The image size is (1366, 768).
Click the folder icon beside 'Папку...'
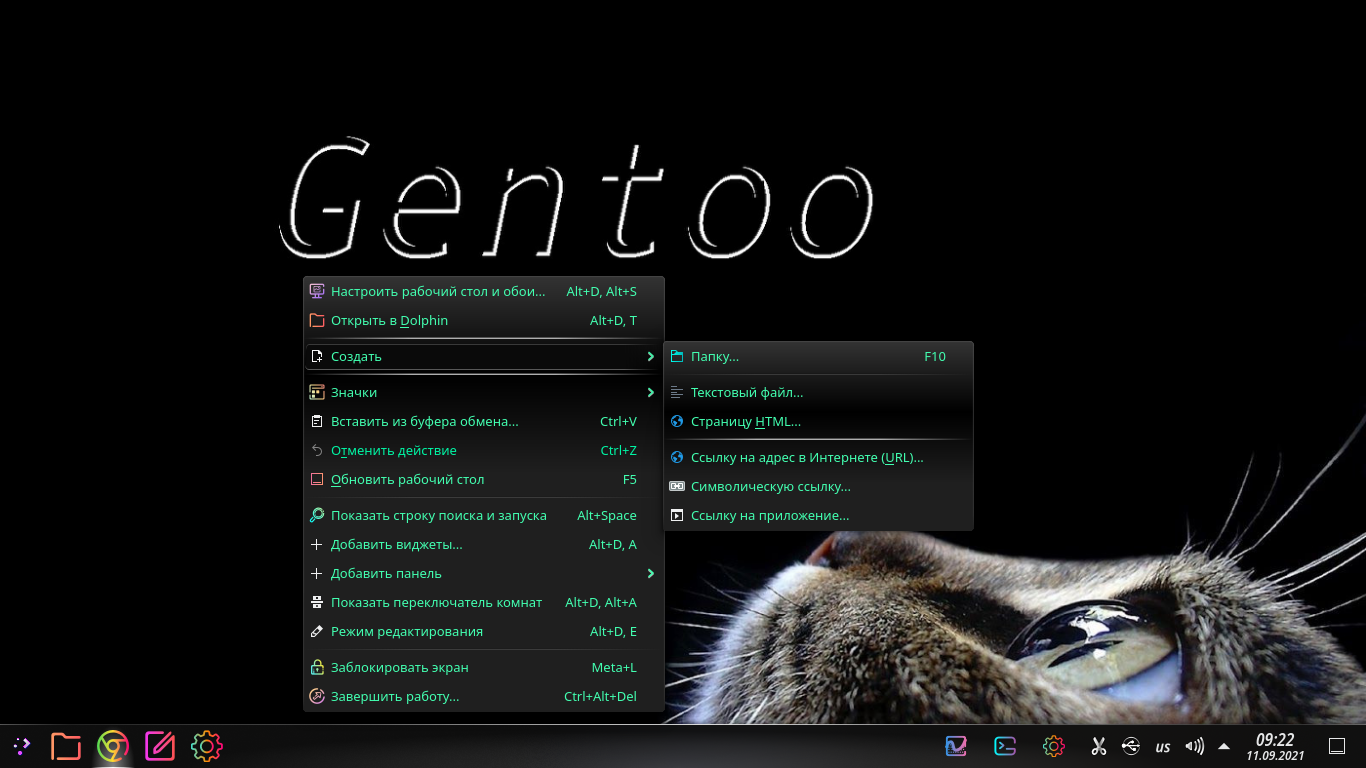point(677,356)
